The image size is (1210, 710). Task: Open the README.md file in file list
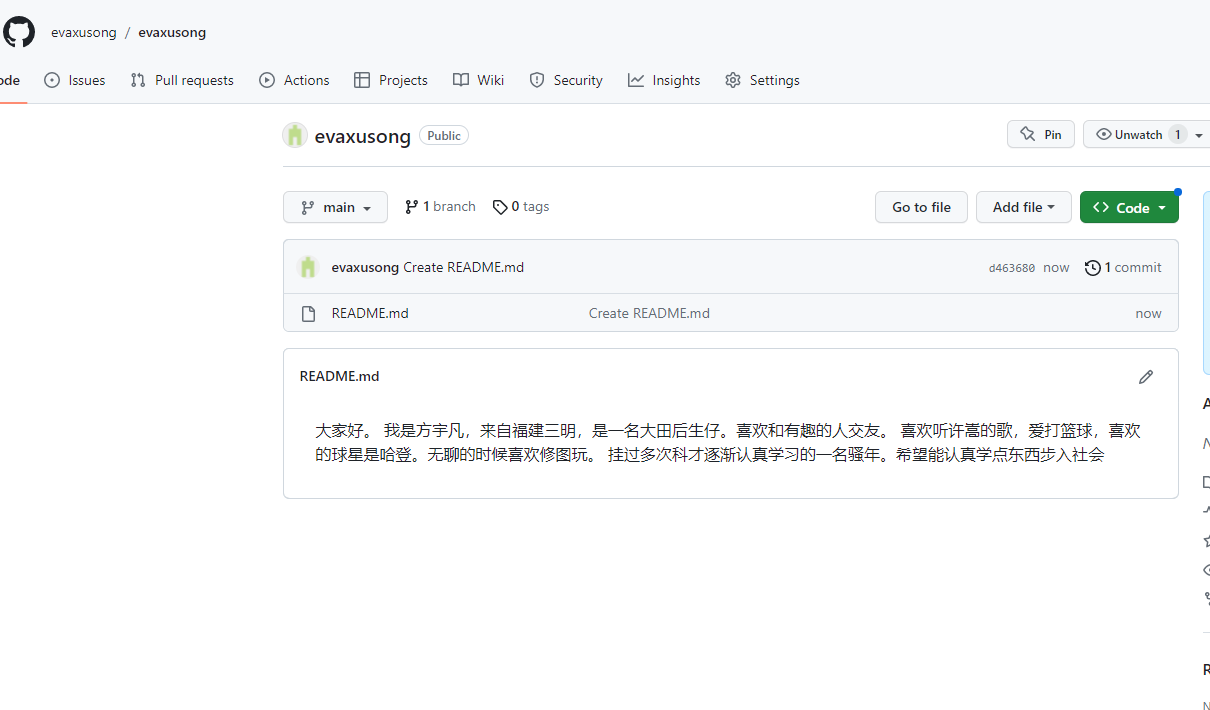coord(370,313)
